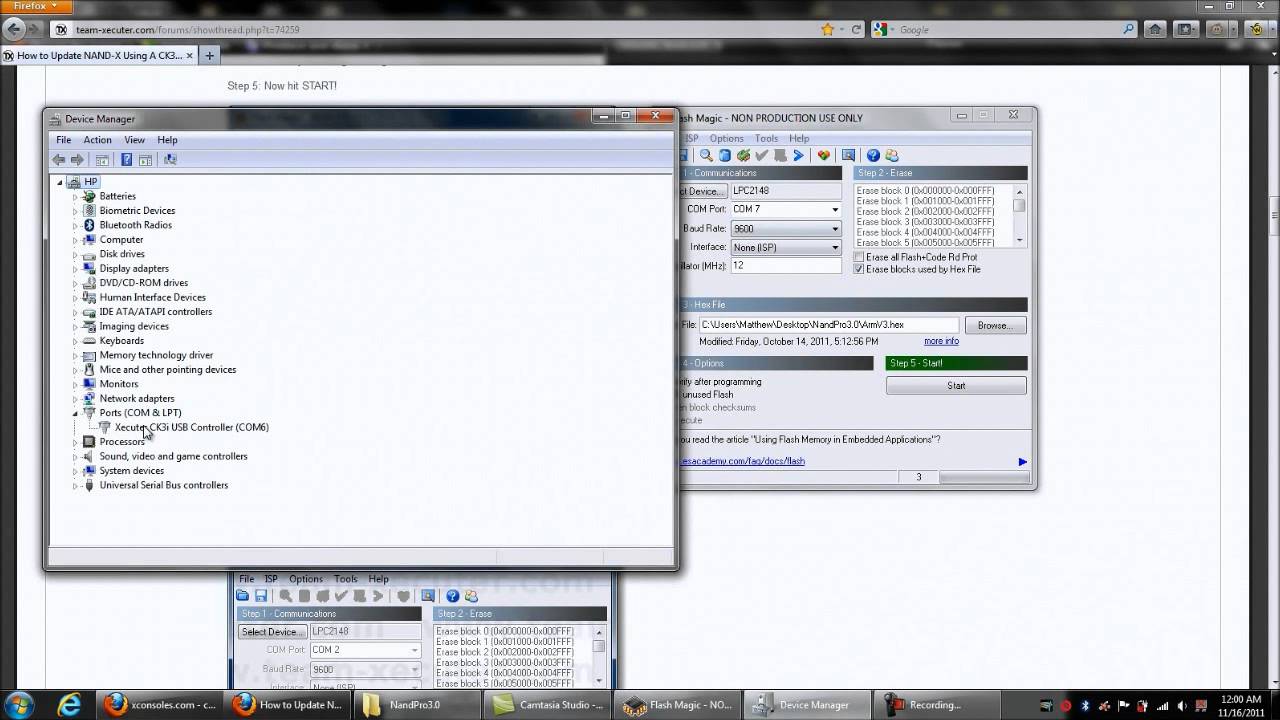Screen dimensions: 1280x720
Task: Select Xecuter CK3i USB Controller (COM6)
Action: [191, 427]
